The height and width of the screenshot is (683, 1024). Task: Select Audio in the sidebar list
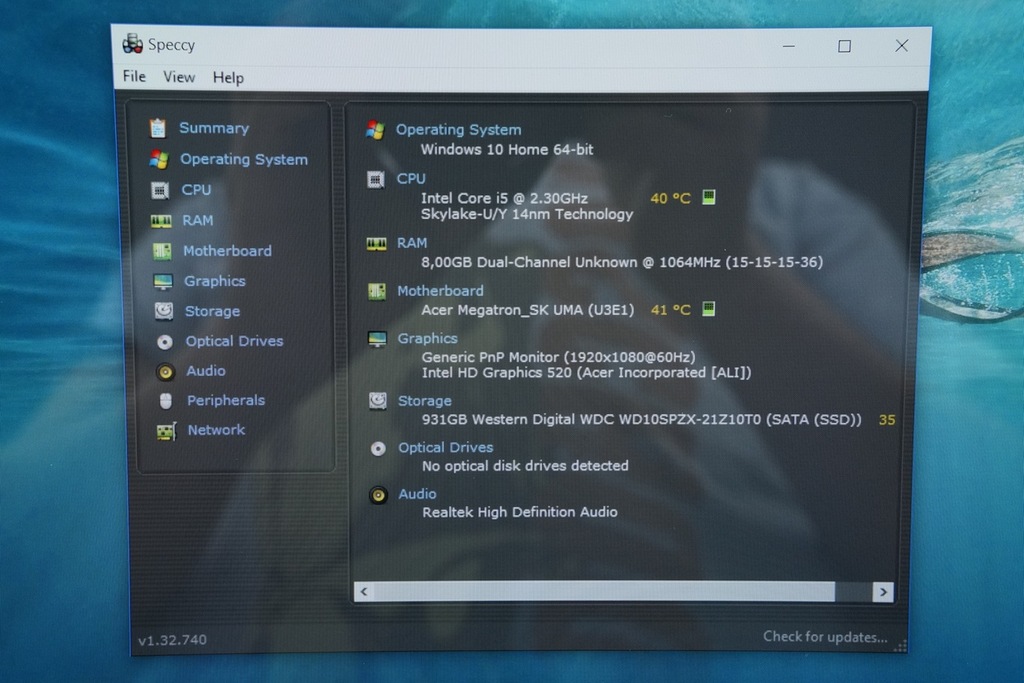click(206, 371)
